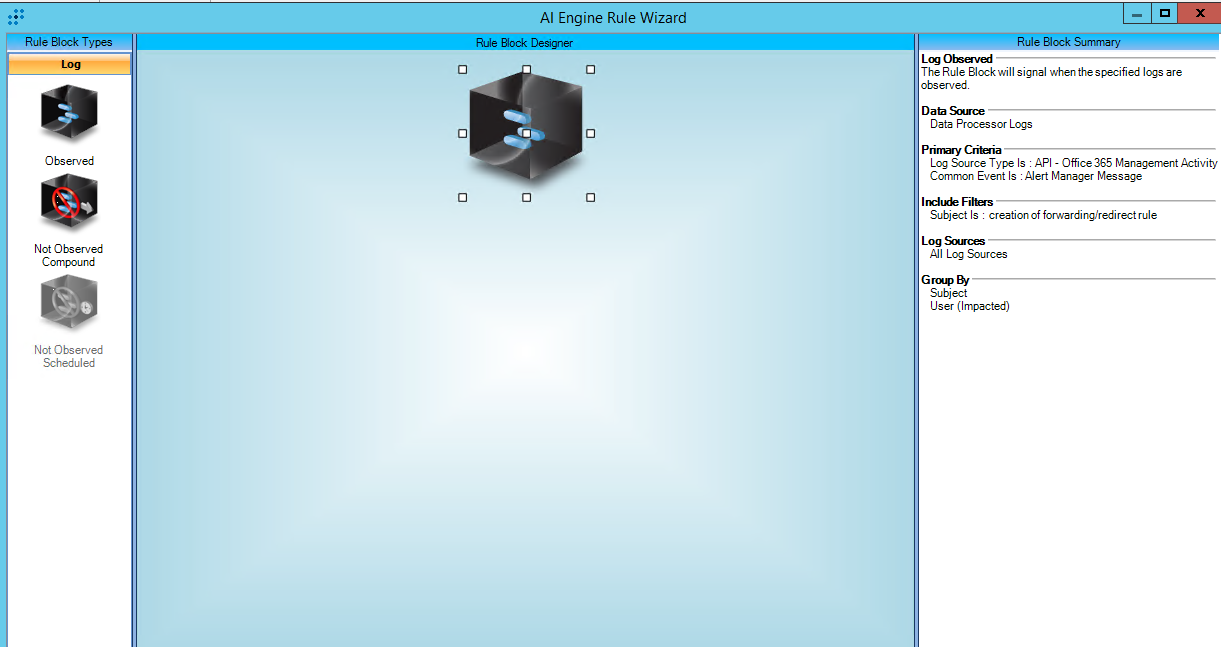1221x647 pixels.
Task: Click the Rule Block Summary panel header
Action: coord(1068,42)
